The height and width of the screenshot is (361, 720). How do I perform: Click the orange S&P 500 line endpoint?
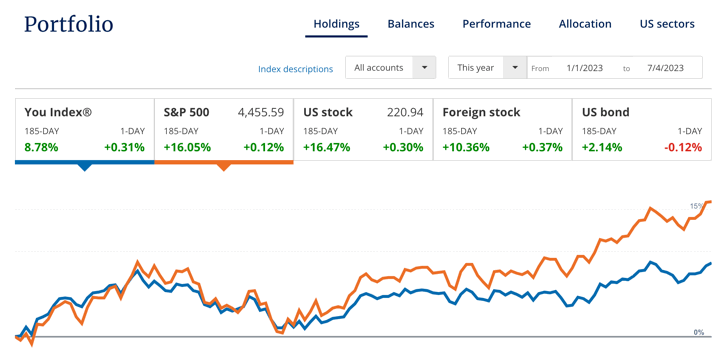click(x=709, y=202)
